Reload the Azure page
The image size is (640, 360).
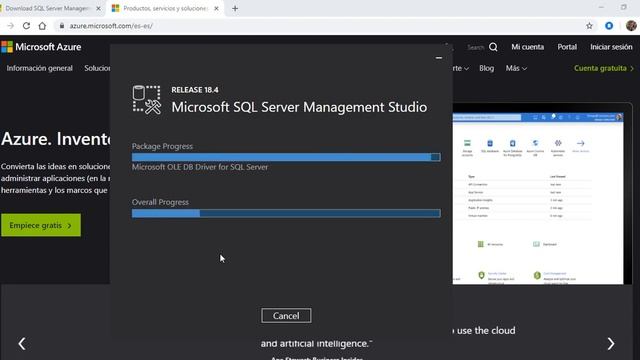click(26, 26)
